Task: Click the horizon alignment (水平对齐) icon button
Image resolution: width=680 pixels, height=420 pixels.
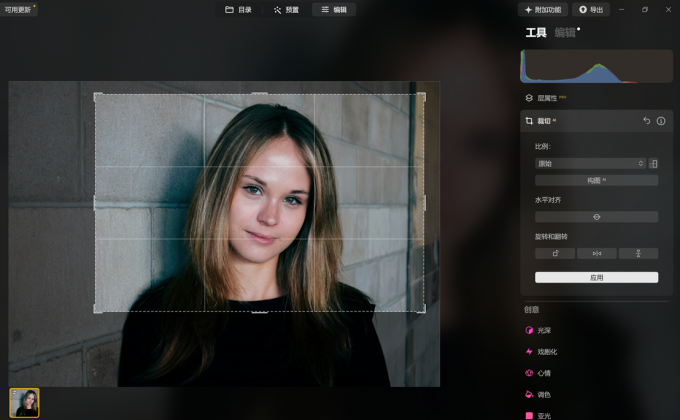Action: pos(596,217)
